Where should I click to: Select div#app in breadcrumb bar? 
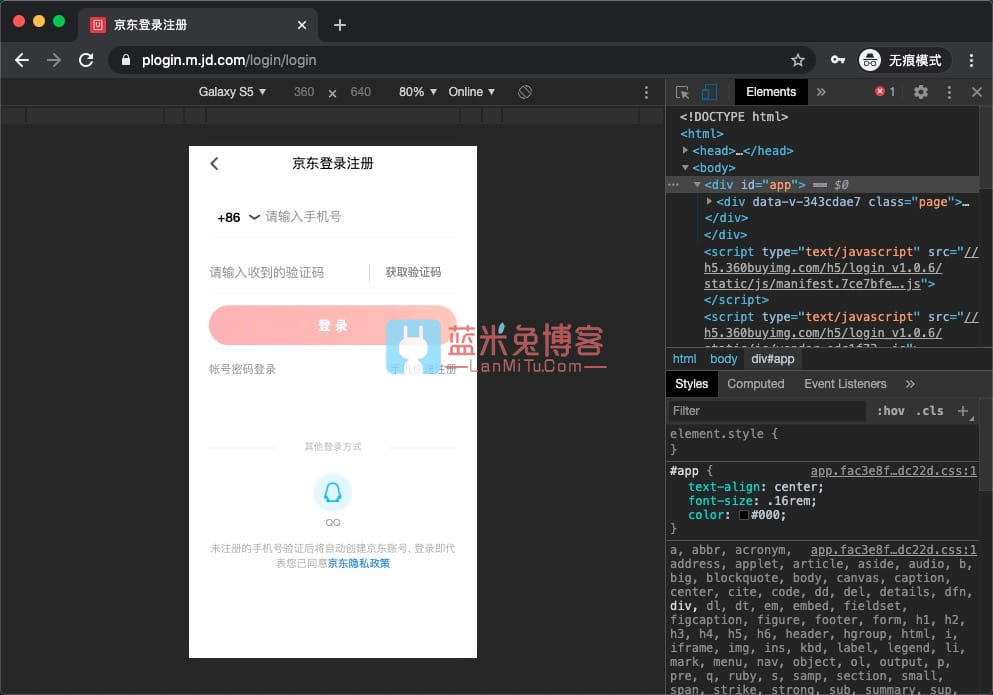tap(773, 359)
